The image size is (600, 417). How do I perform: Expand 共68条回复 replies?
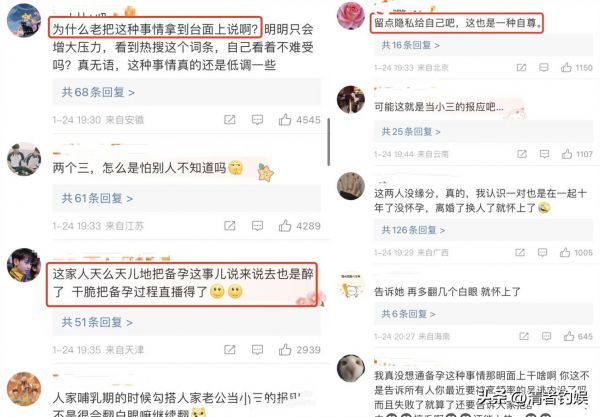pyautogui.click(x=98, y=92)
